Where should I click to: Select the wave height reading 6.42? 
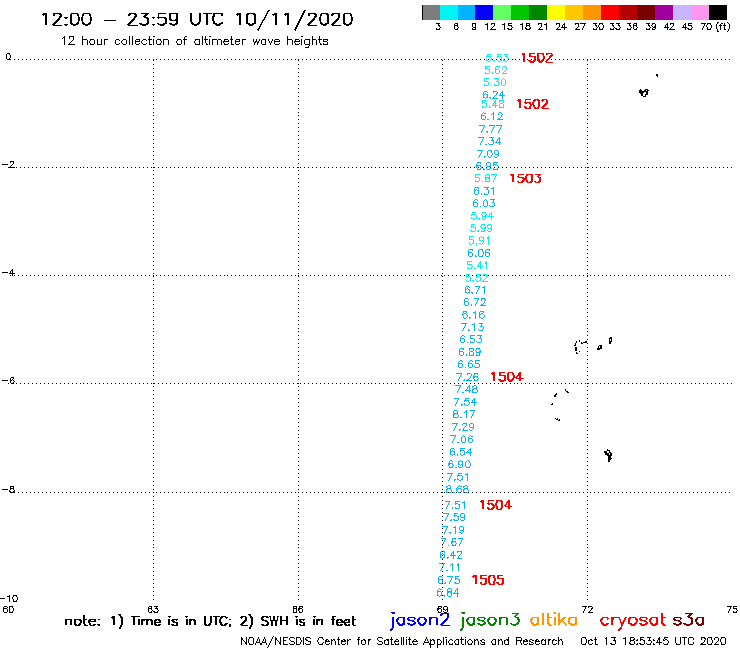pos(451,555)
